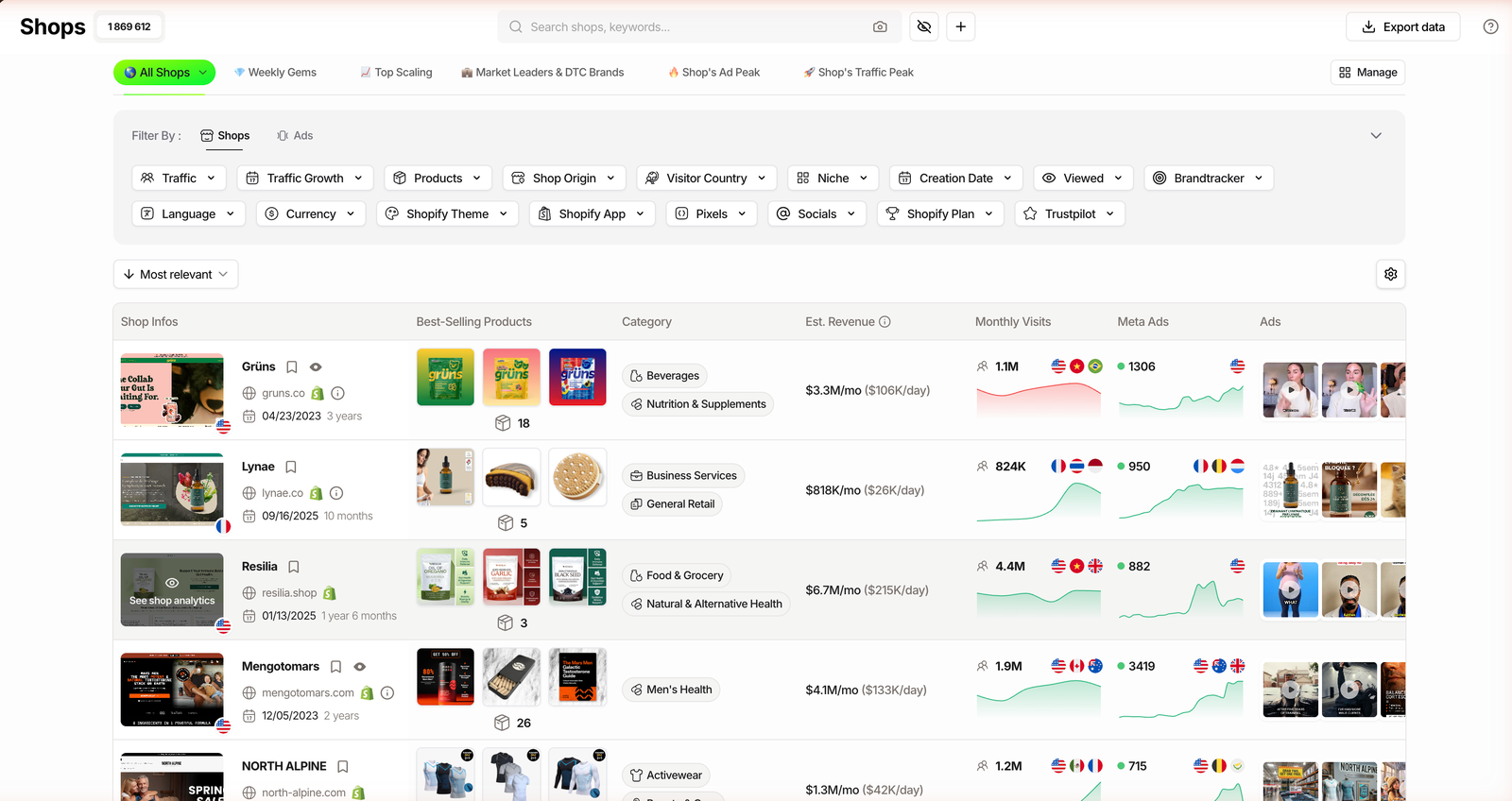This screenshot has height=801, width=1512.
Task: Open the Resilia shop analytics thumbnail
Action: pos(172,589)
